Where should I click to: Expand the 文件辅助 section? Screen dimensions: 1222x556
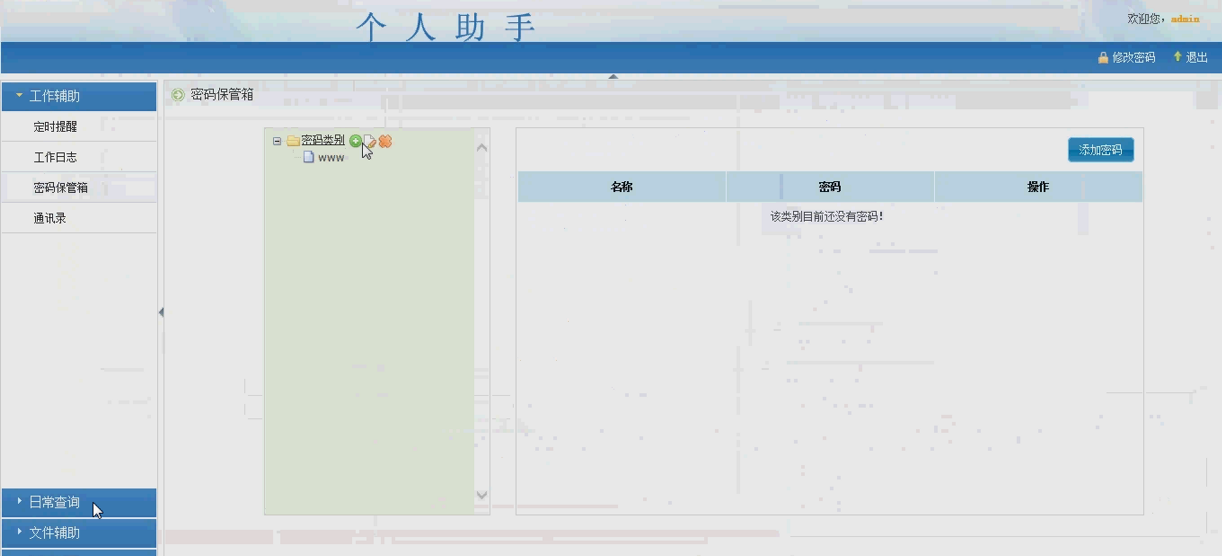coord(79,533)
